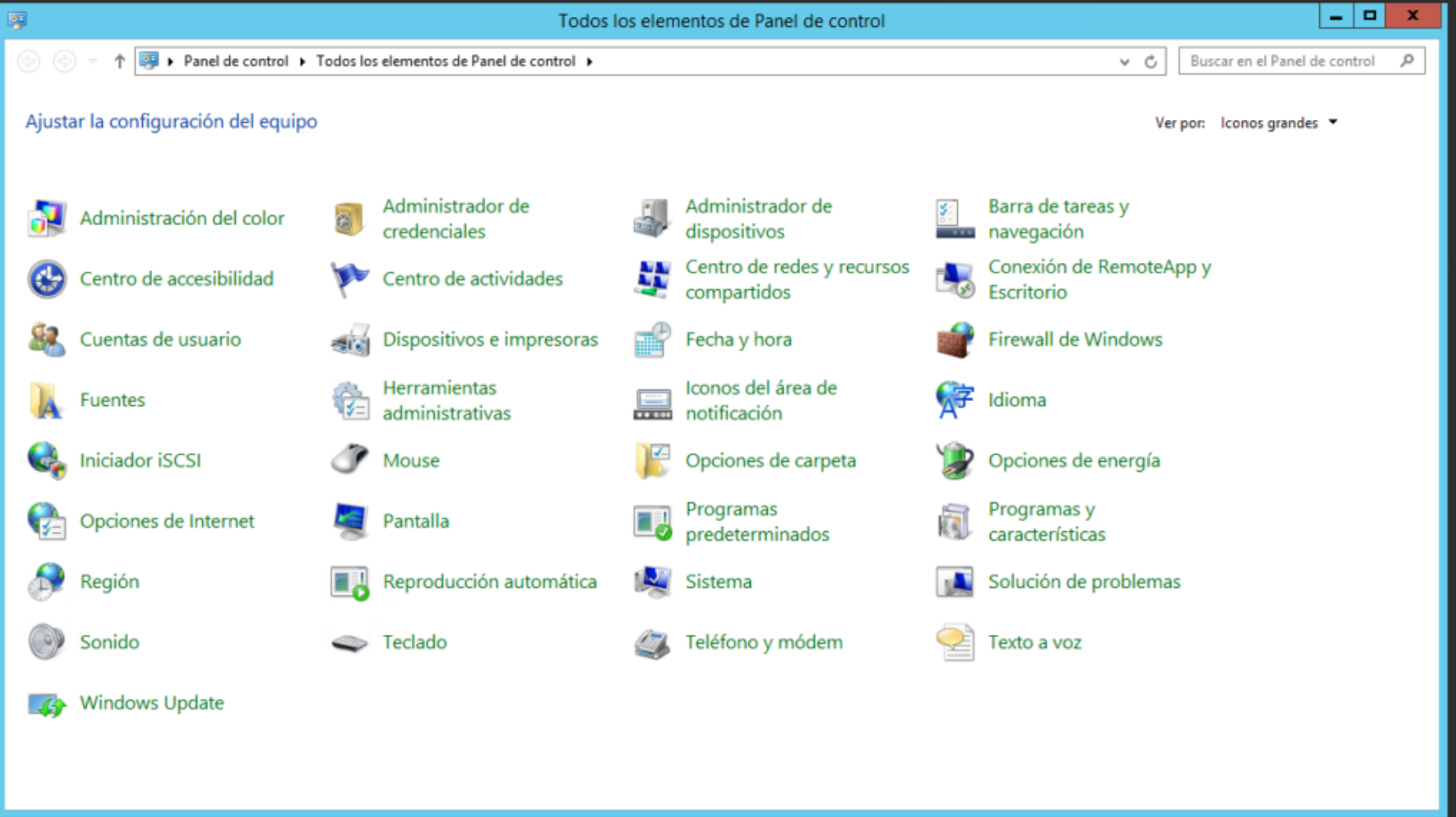Screen dimensions: 1456x817
Task: Click the Opciones de energía icon
Action: pos(955,461)
